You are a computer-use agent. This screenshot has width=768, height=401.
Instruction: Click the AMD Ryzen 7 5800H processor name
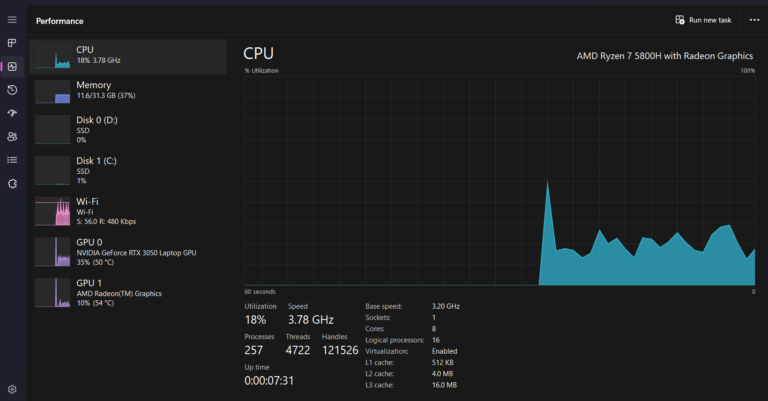point(665,56)
